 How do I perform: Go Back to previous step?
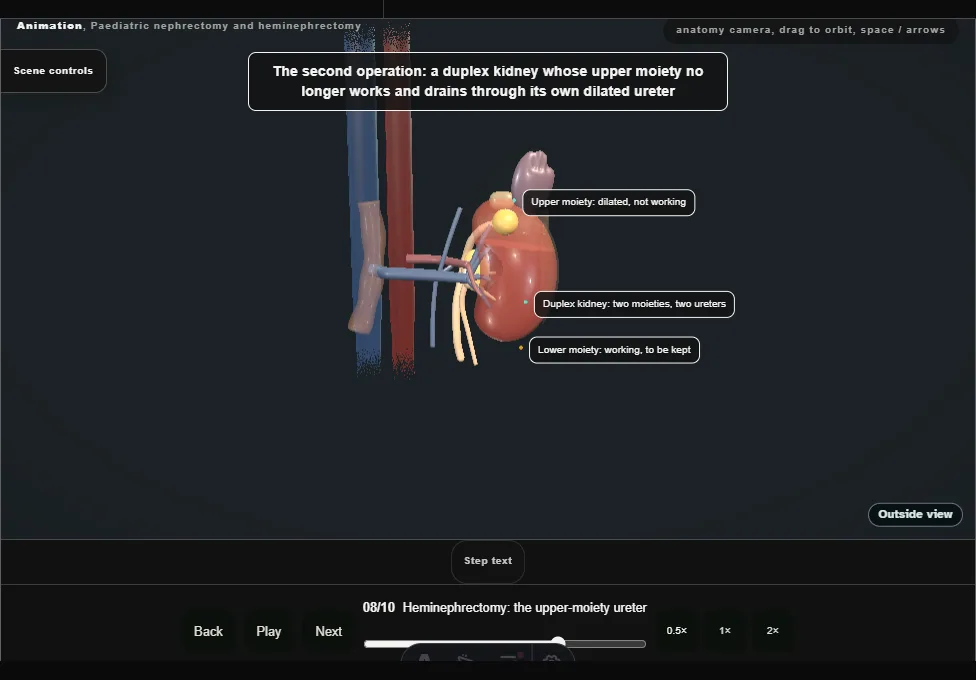(208, 631)
